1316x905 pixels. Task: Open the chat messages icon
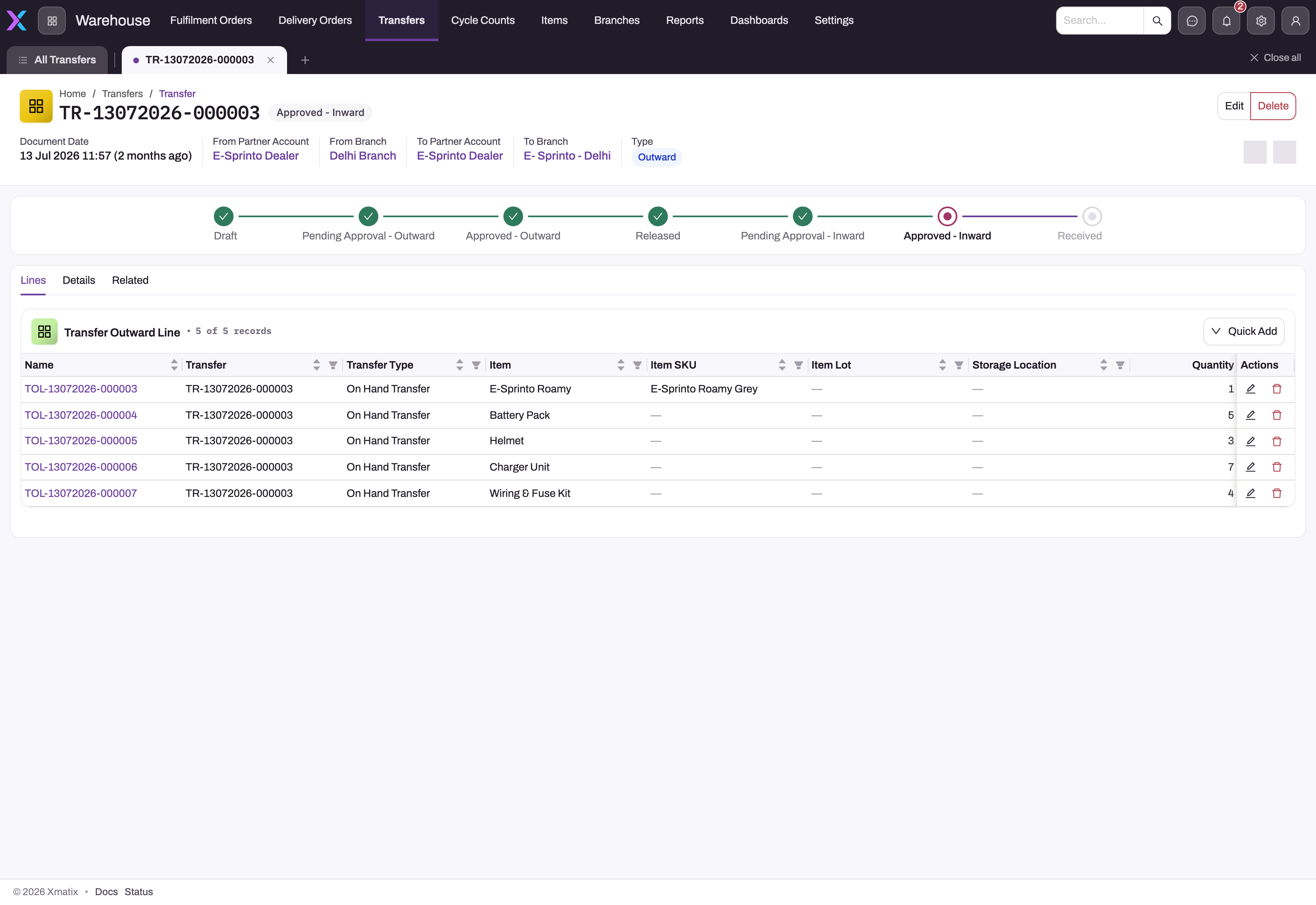pyautogui.click(x=1192, y=21)
